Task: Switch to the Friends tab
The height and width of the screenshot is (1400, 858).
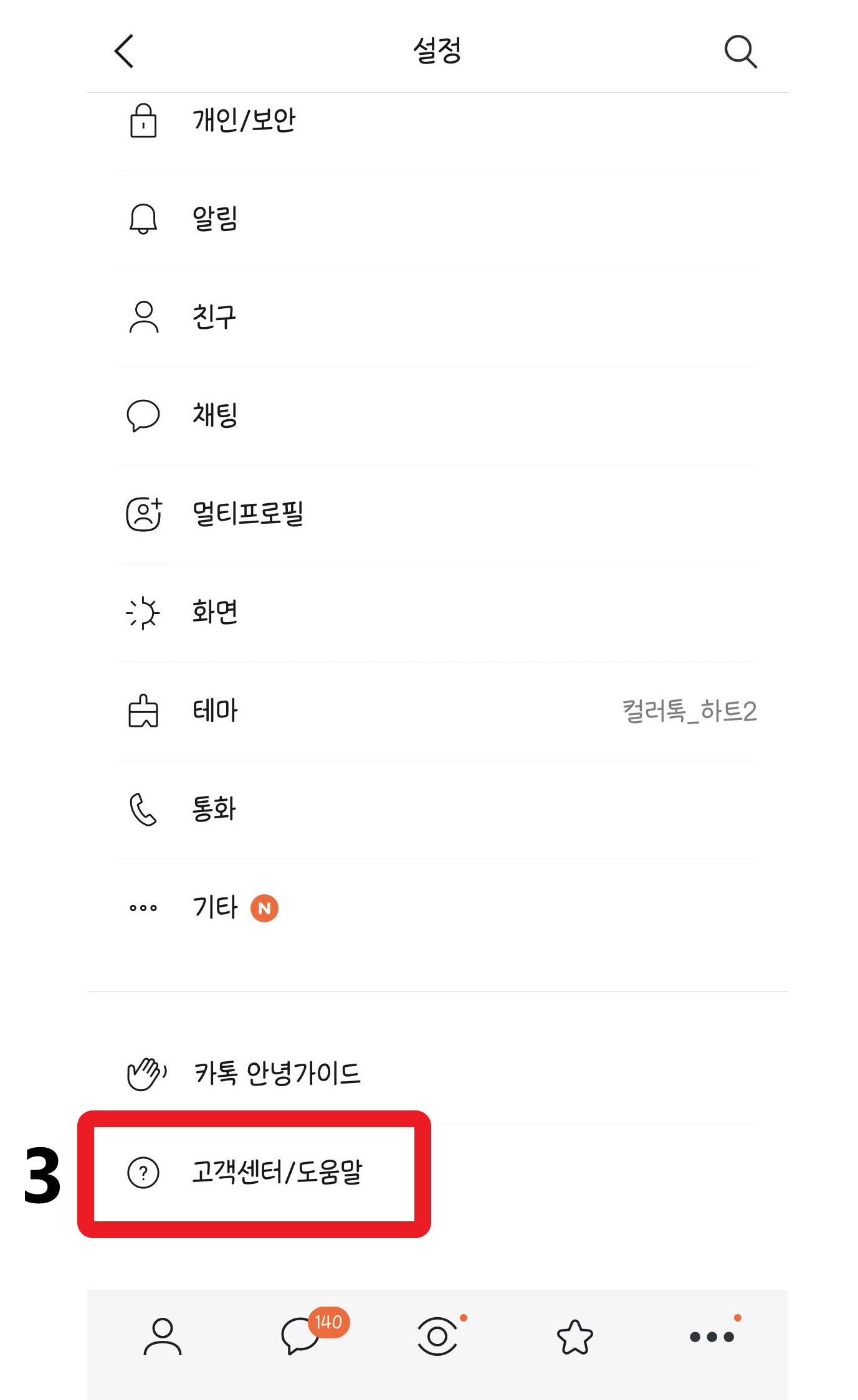Action: 162,1336
